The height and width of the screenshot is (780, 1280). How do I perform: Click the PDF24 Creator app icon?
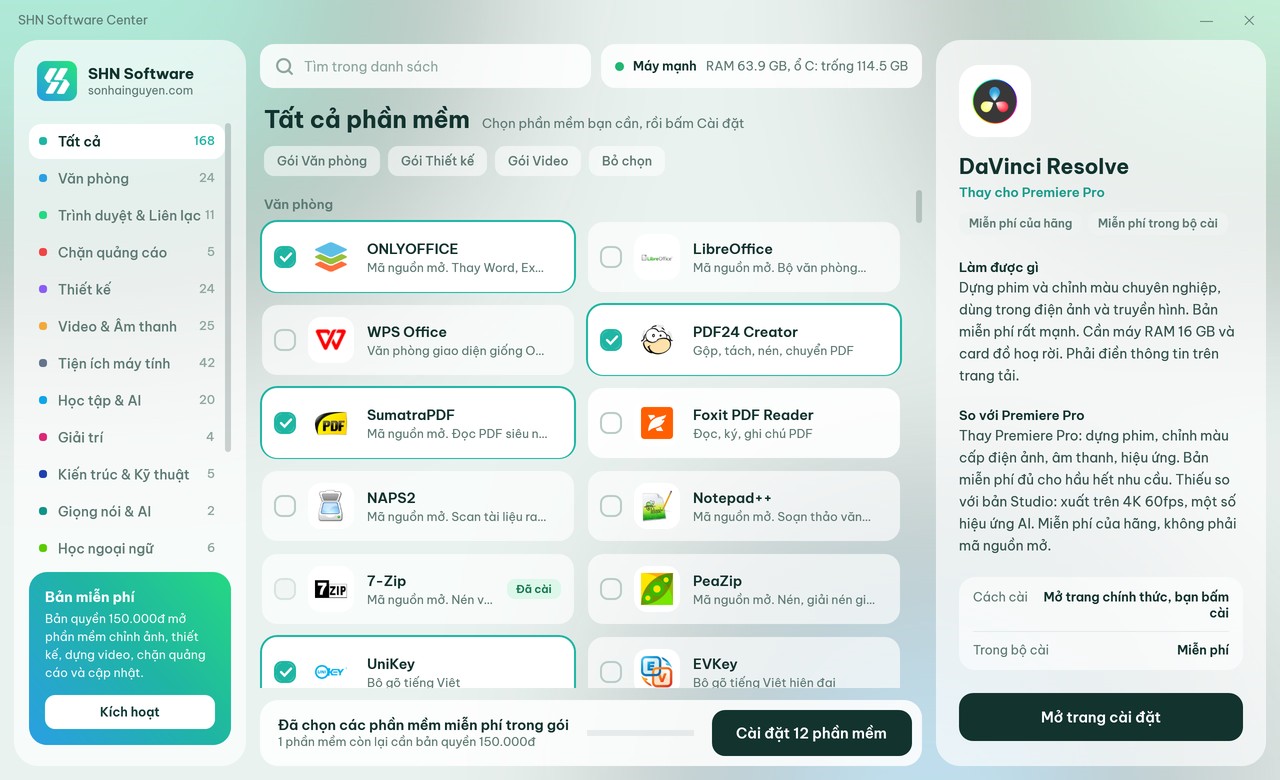657,340
